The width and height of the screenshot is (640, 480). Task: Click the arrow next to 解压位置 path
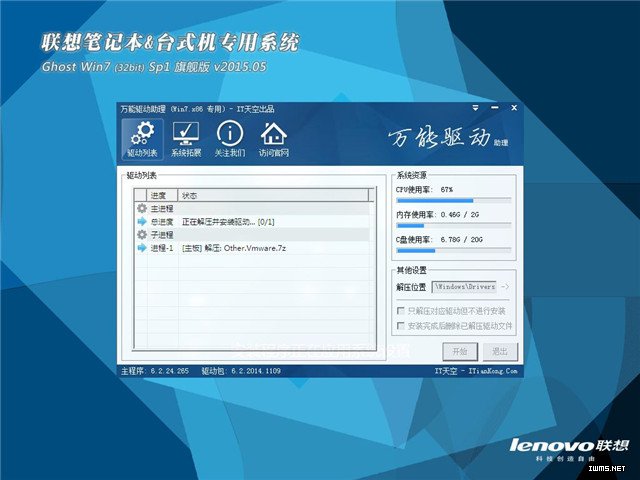coord(505,287)
